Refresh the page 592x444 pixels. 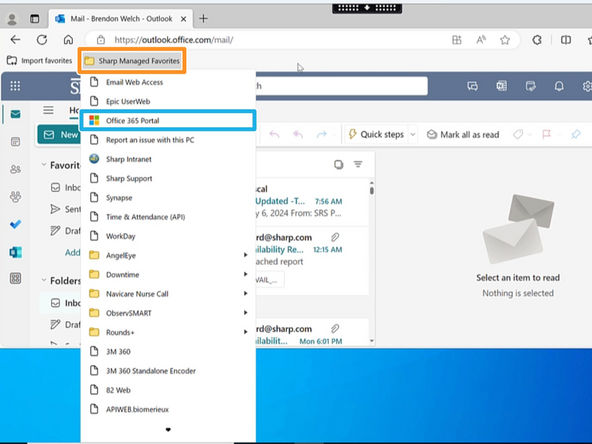click(42, 40)
